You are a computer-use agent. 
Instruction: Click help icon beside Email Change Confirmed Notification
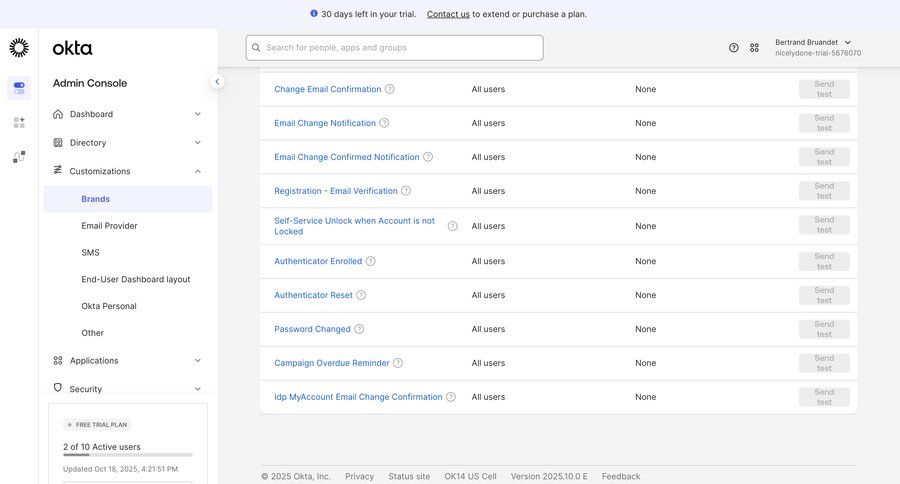point(428,157)
